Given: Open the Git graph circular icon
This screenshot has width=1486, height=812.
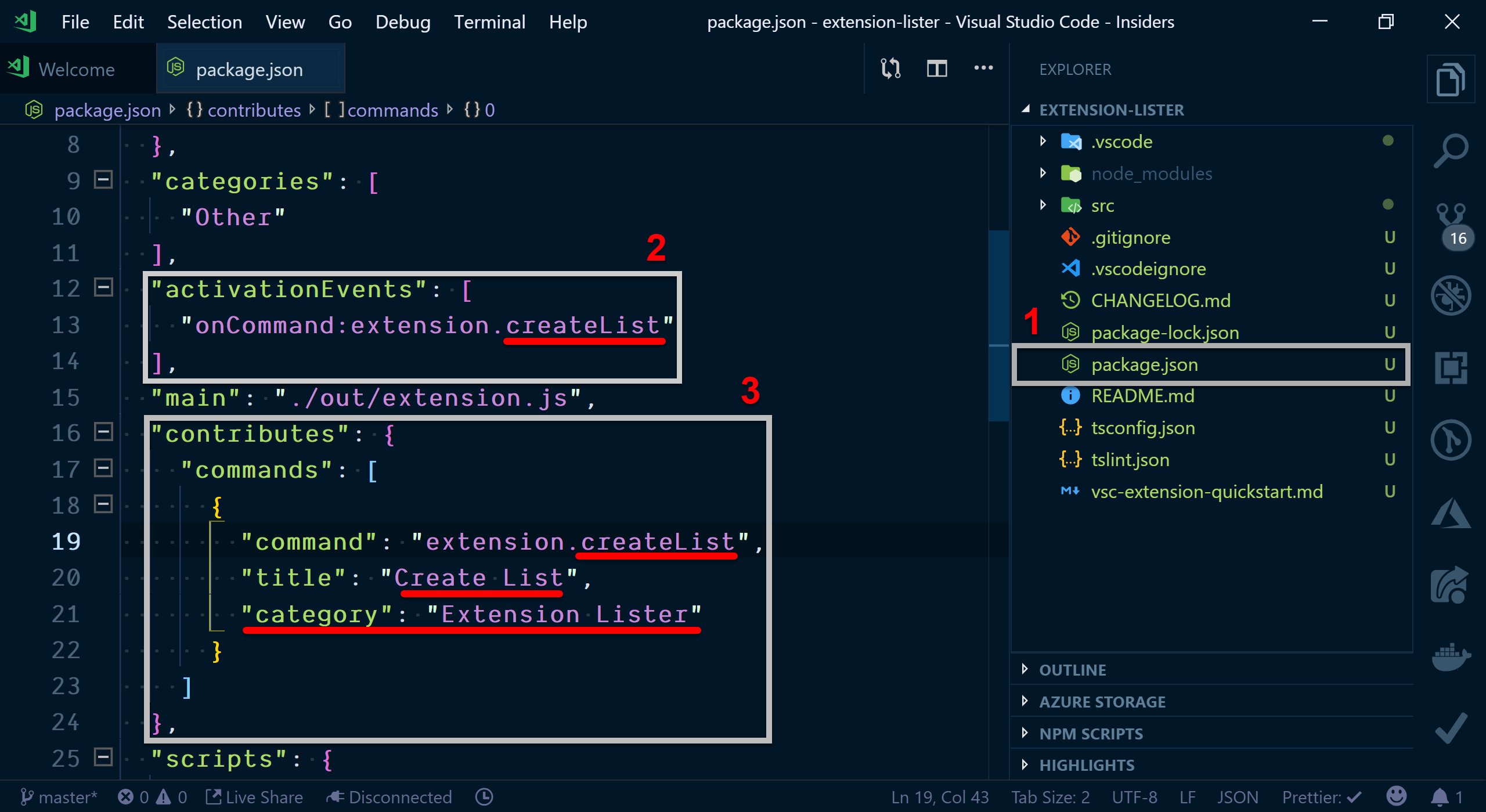Looking at the screenshot, I should 1451,440.
